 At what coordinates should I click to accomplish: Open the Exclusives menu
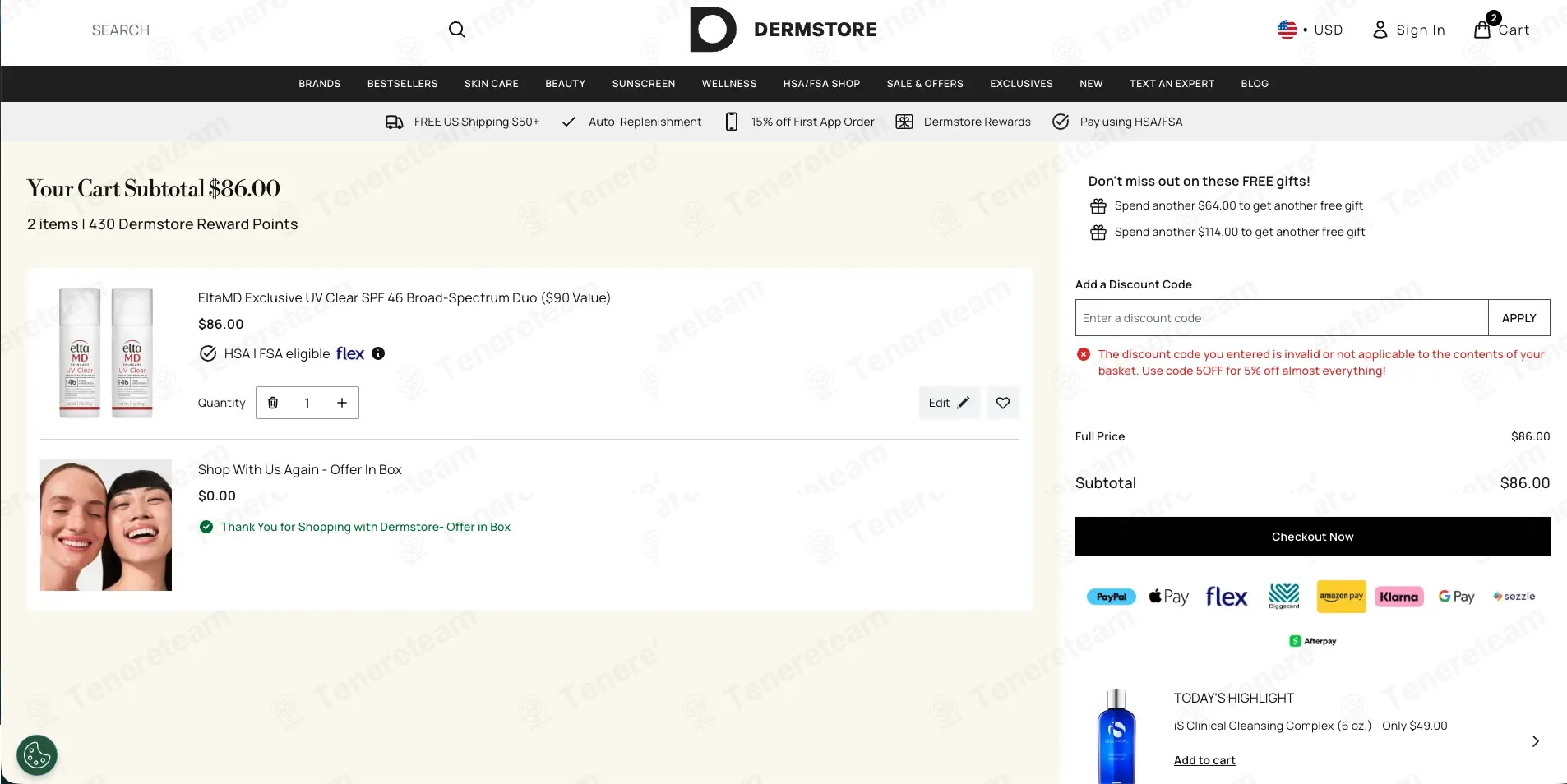(1021, 84)
